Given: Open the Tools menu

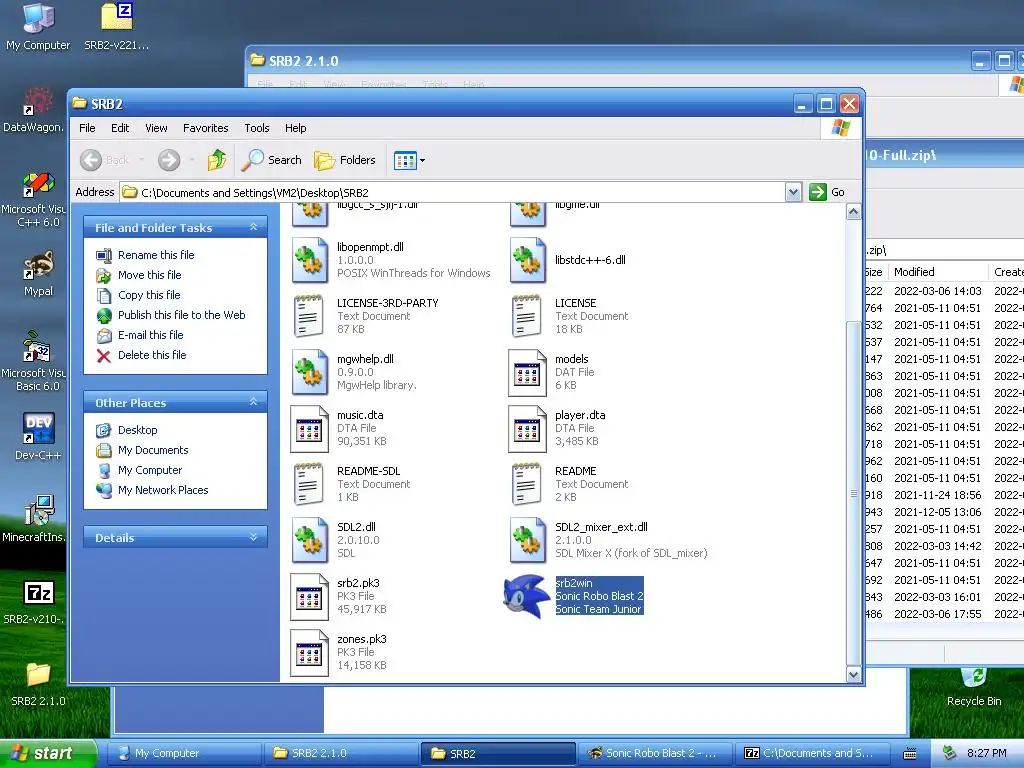Looking at the screenshot, I should 257,128.
